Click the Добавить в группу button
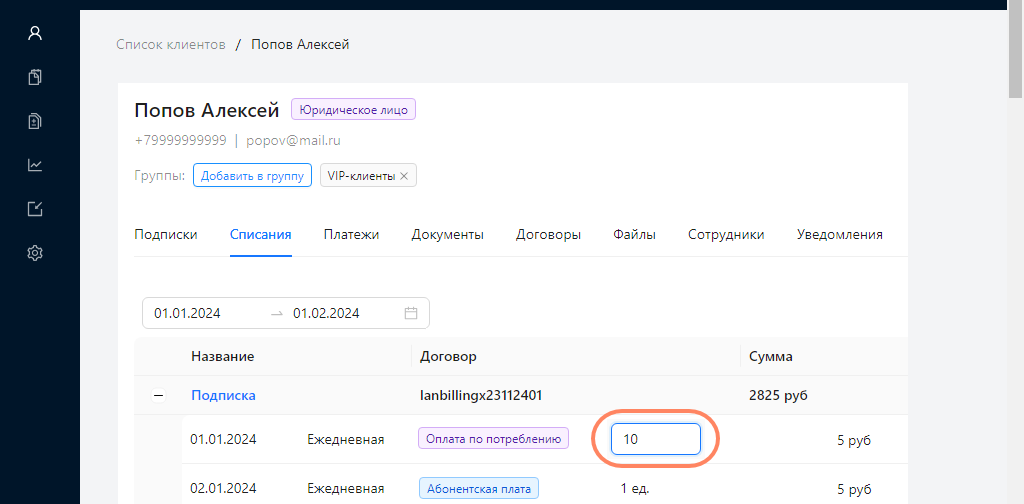 coord(252,176)
